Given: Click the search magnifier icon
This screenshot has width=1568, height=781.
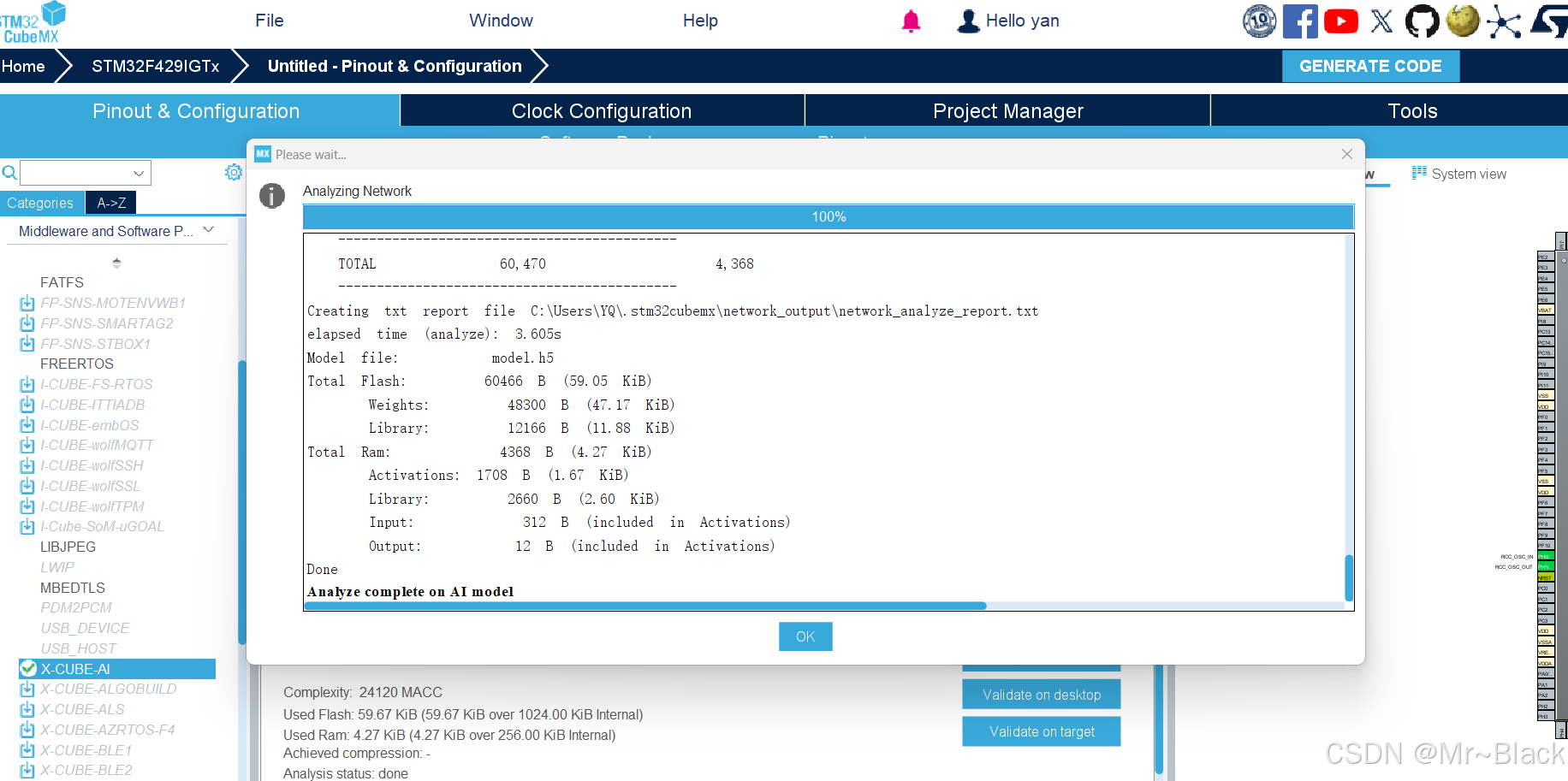Looking at the screenshot, I should 9,173.
